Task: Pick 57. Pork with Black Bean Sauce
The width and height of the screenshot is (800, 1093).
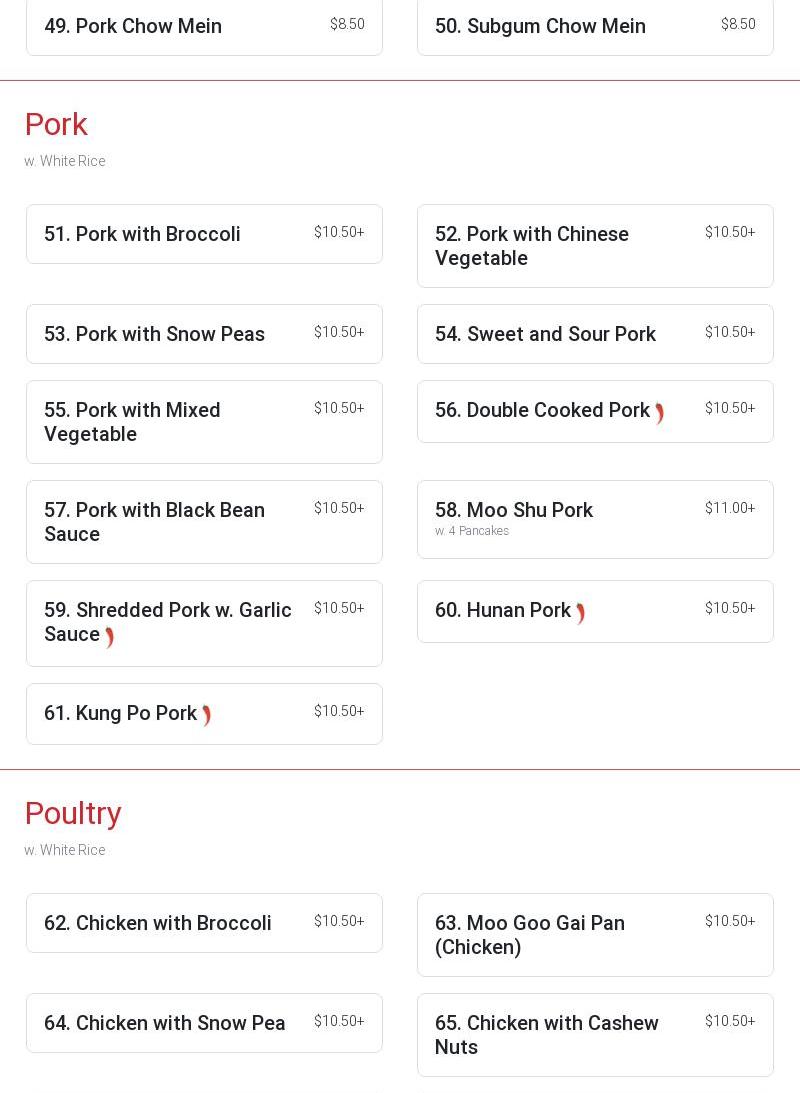Action: point(204,522)
